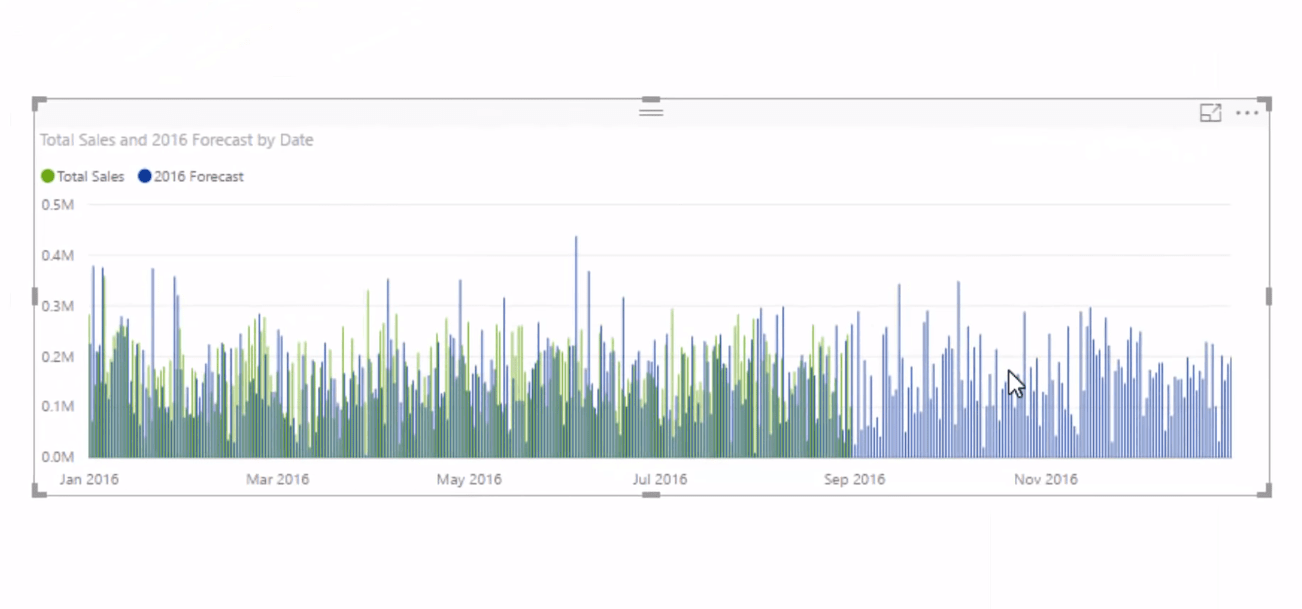Click the bottom edge middle handle
The image size is (1302, 609).
(x=651, y=494)
